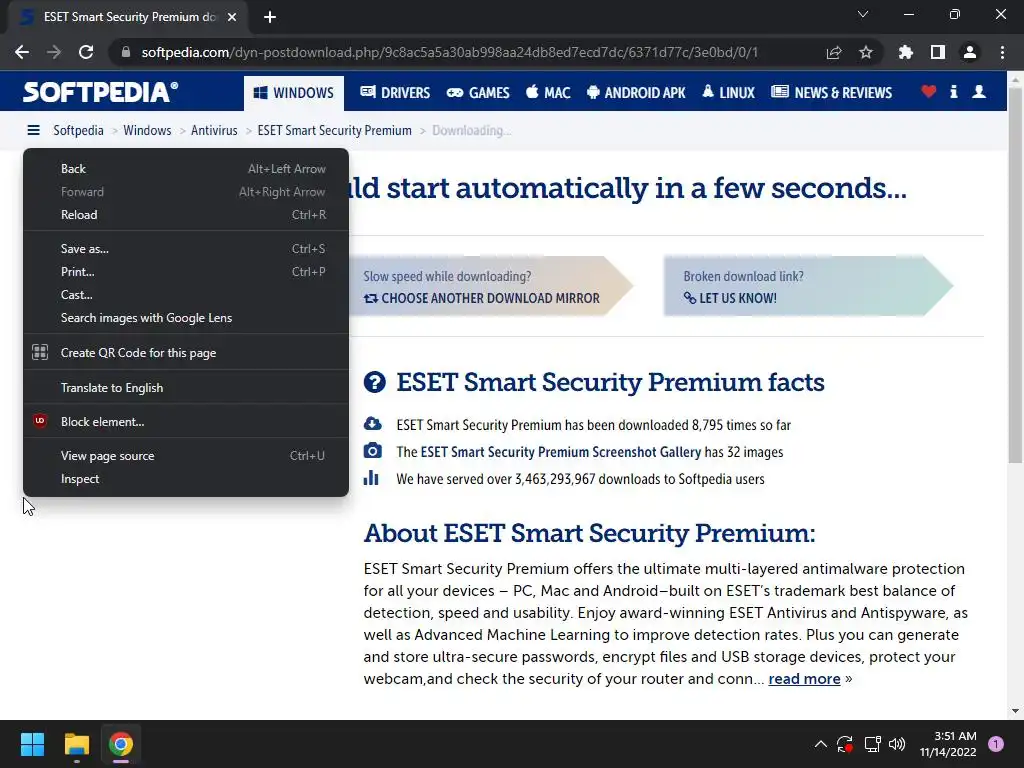Viewport: 1024px width, 768px height.
Task: Bookmark this page with the star icon
Action: pos(866,52)
